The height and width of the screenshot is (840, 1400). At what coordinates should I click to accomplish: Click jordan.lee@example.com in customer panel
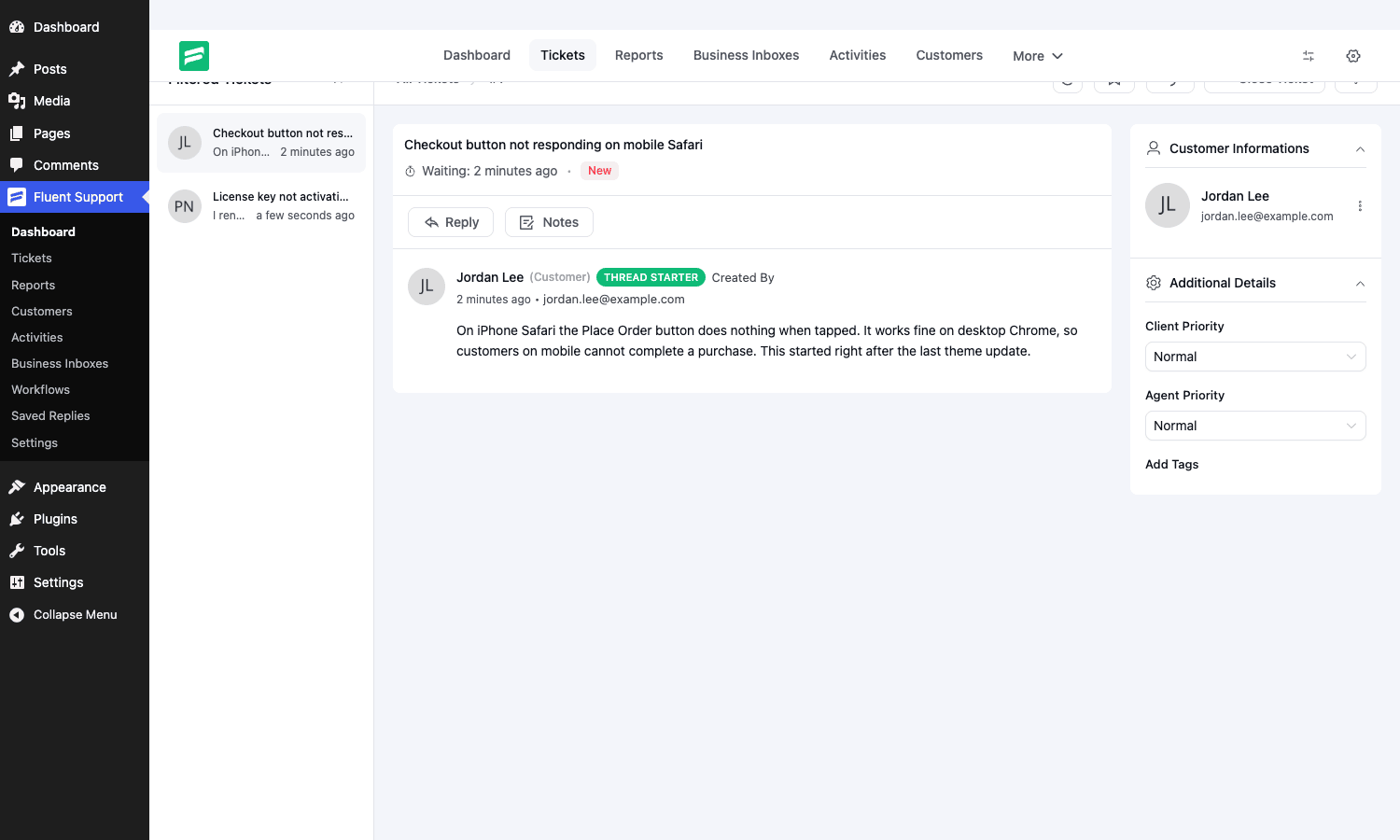pyautogui.click(x=1267, y=217)
